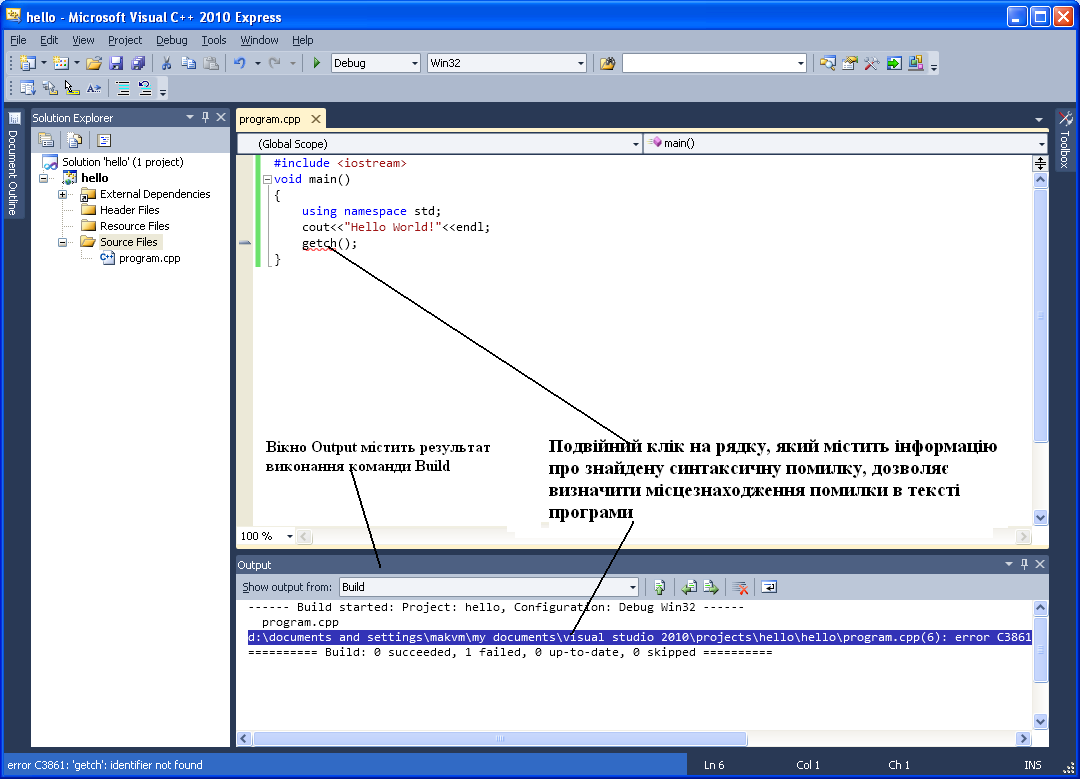The image size is (1080, 779).
Task: Open the Window menu
Action: [x=259, y=40]
